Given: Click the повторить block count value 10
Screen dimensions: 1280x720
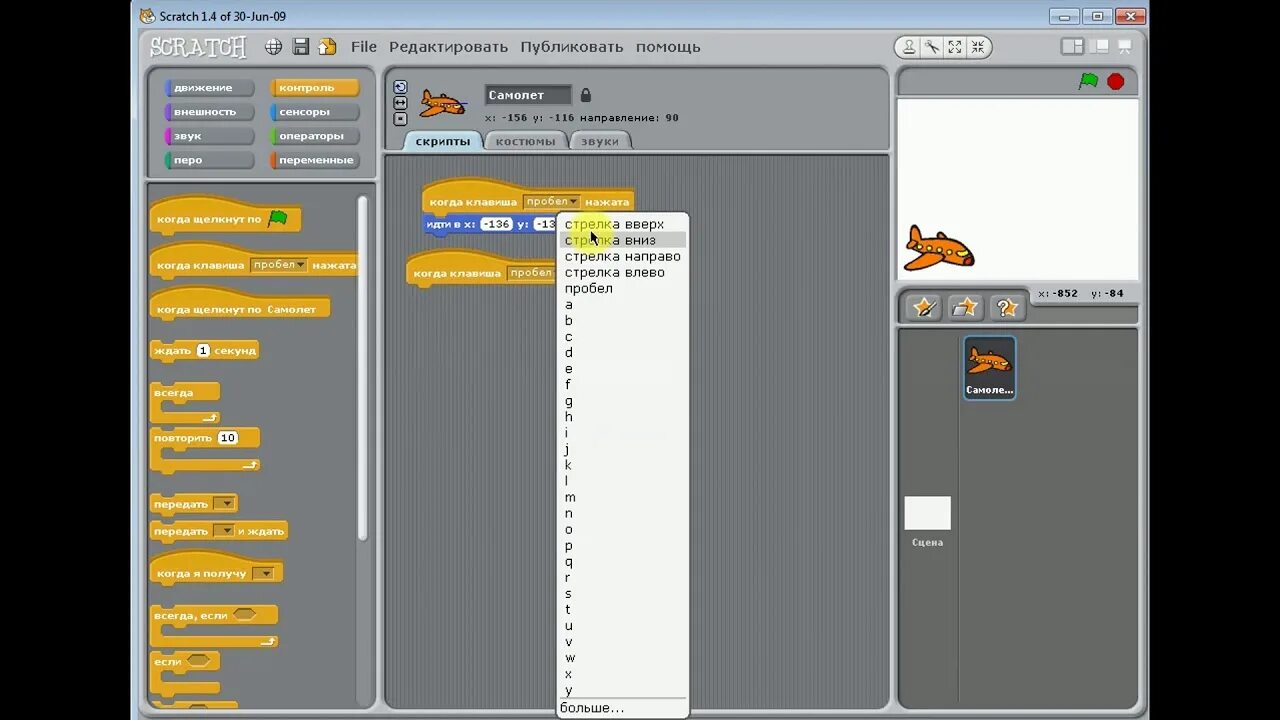Looking at the screenshot, I should point(227,438).
